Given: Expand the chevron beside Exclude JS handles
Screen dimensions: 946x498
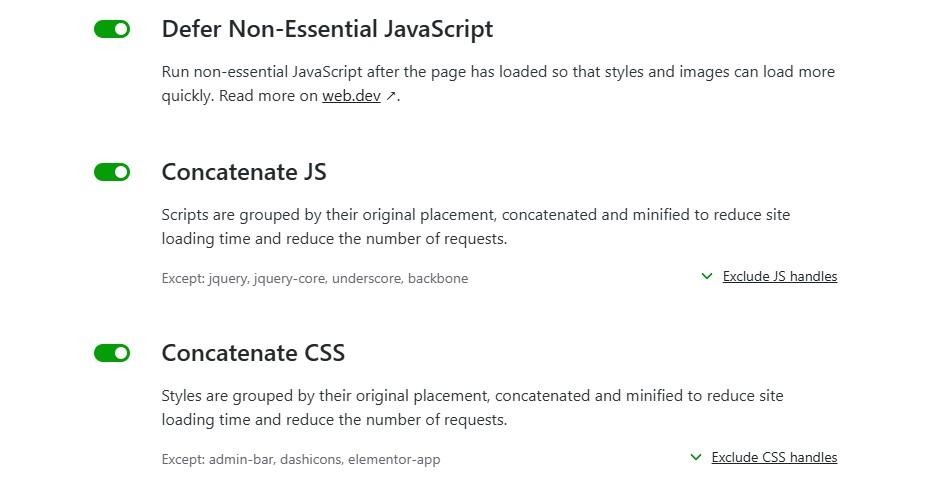Looking at the screenshot, I should [707, 277].
